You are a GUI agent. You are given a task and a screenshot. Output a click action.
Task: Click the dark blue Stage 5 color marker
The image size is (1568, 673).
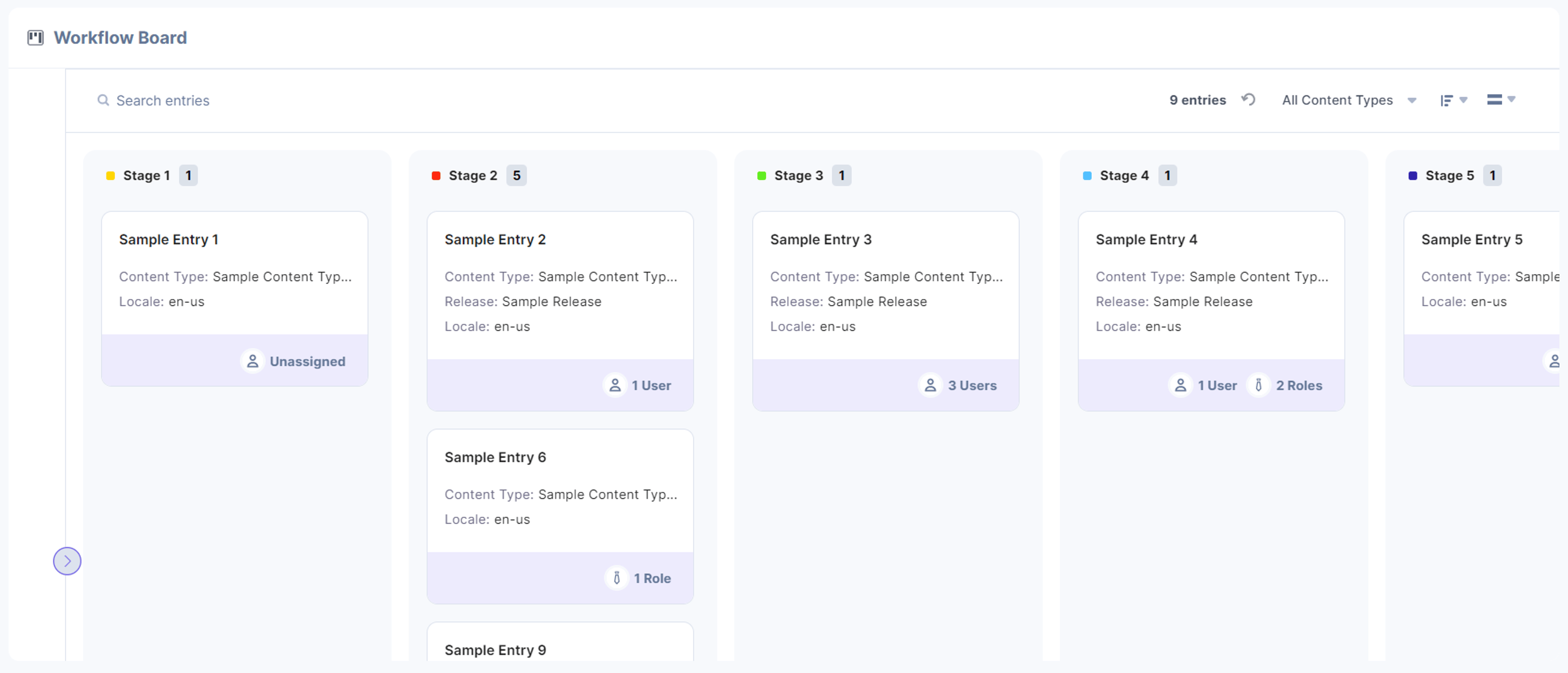click(1413, 175)
